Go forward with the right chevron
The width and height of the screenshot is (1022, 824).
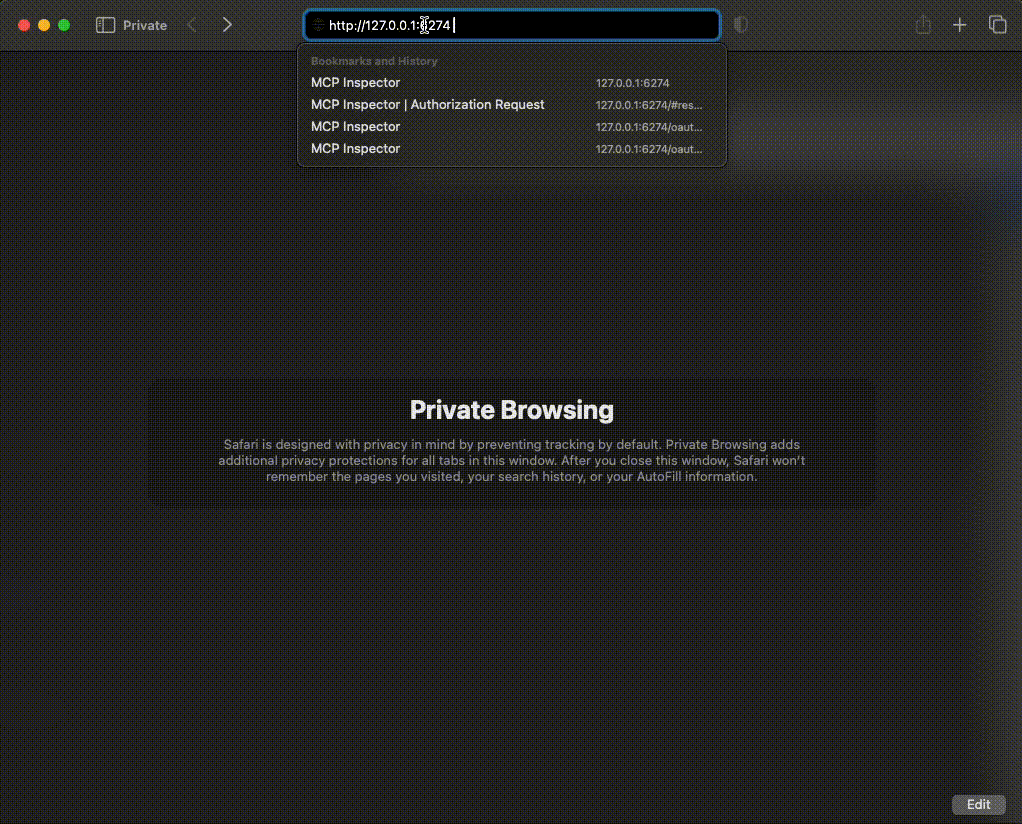(227, 25)
